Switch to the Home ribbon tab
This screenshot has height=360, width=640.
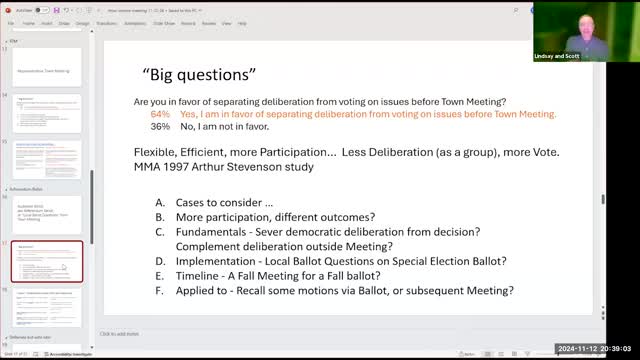[29, 24]
